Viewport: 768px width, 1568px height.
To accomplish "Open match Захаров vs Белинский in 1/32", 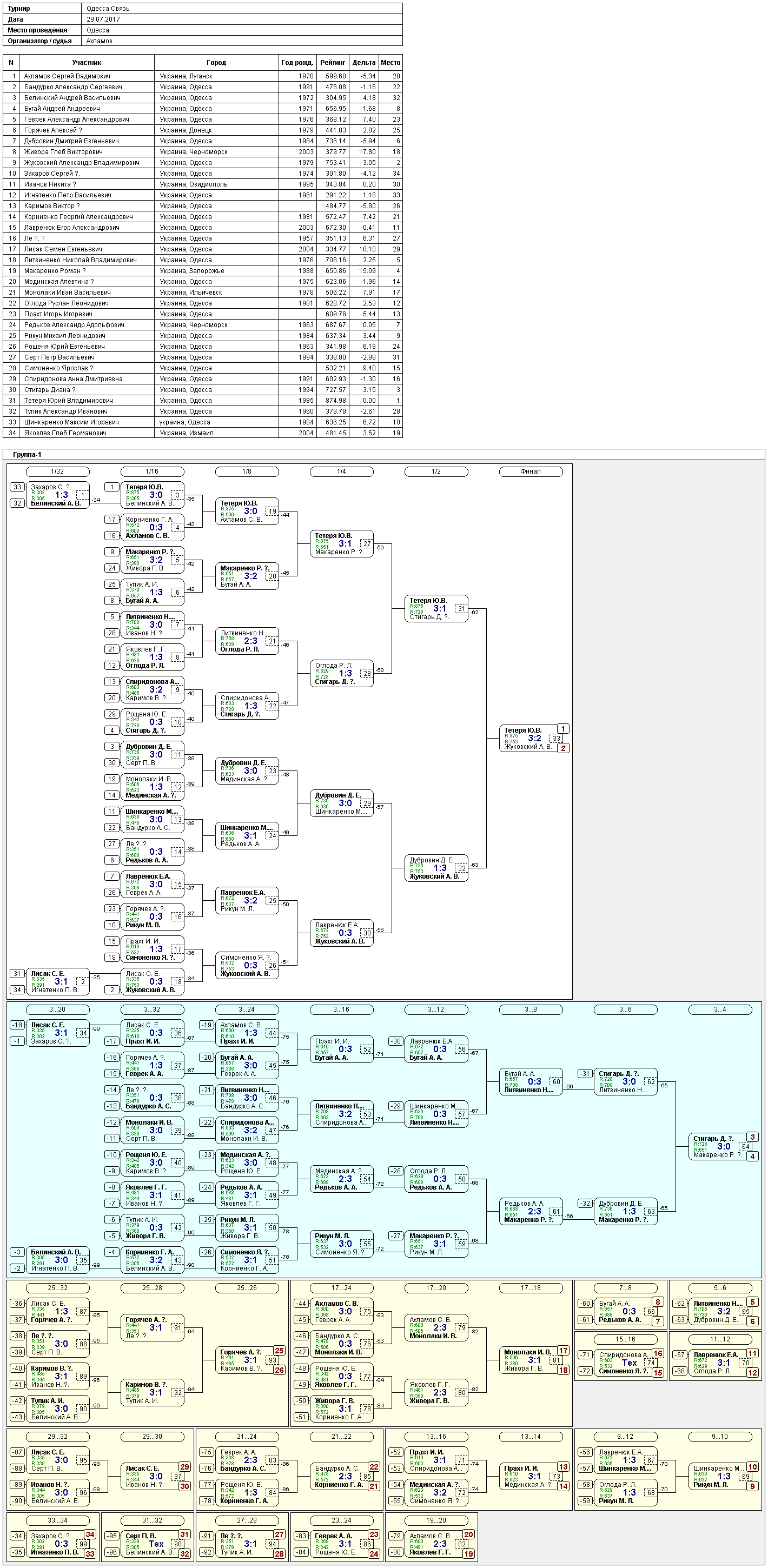I will coord(58,495).
